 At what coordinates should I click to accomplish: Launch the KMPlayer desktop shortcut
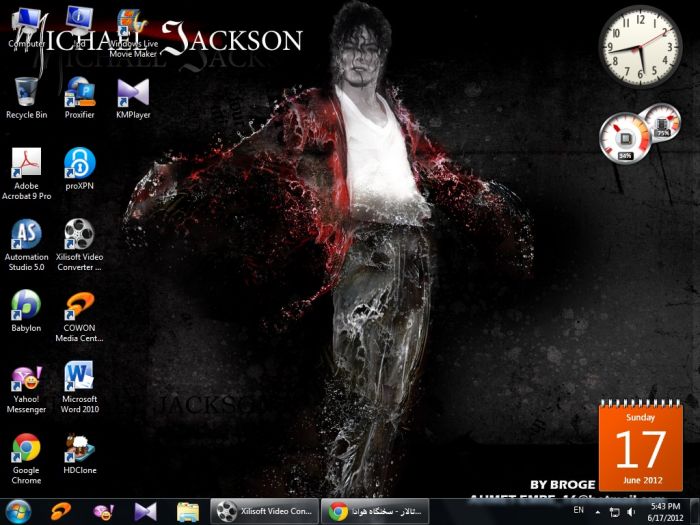pos(133,98)
